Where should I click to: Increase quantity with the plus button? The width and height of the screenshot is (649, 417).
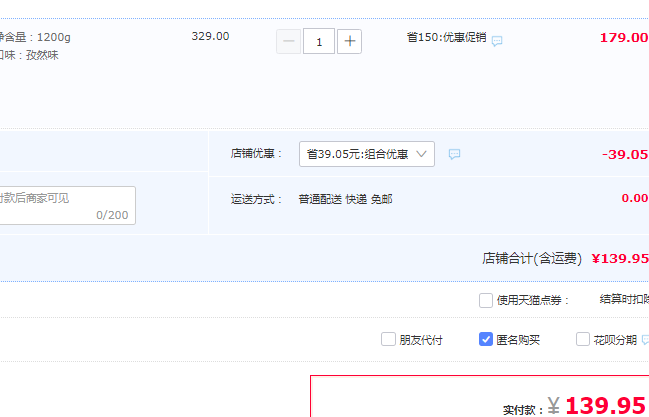[349, 41]
